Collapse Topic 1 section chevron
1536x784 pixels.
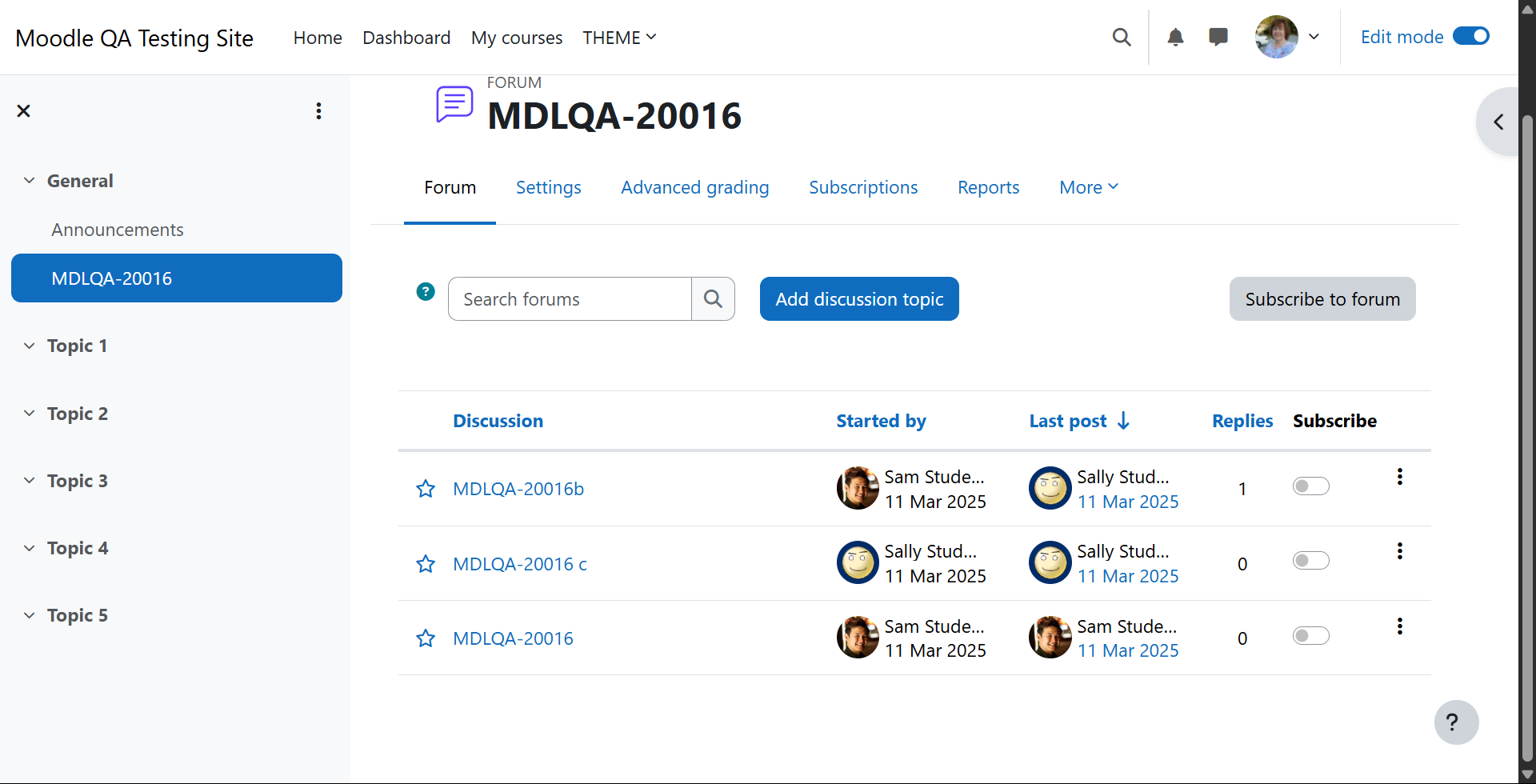coord(30,346)
